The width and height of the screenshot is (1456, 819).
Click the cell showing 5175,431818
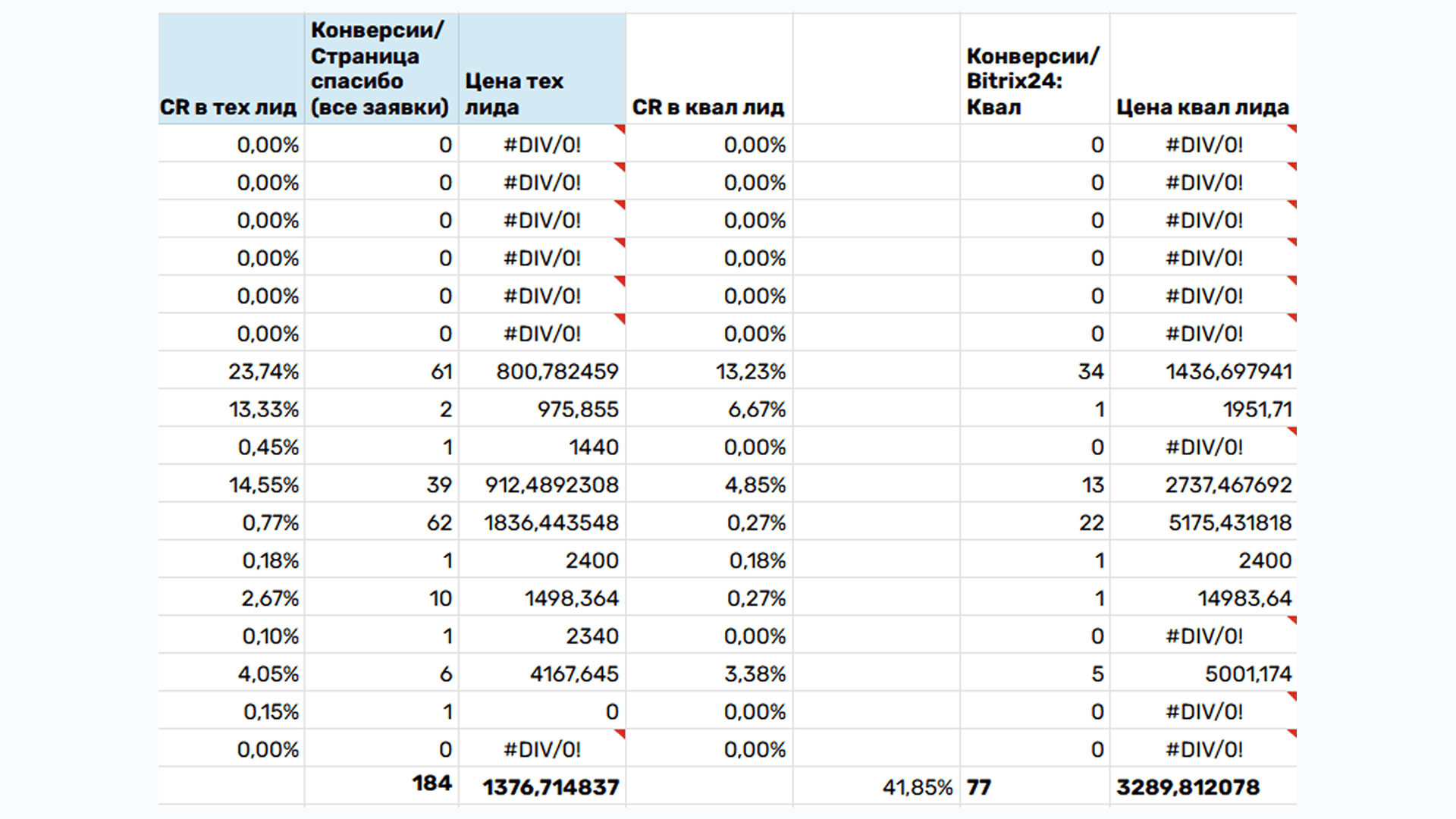coord(1229,522)
